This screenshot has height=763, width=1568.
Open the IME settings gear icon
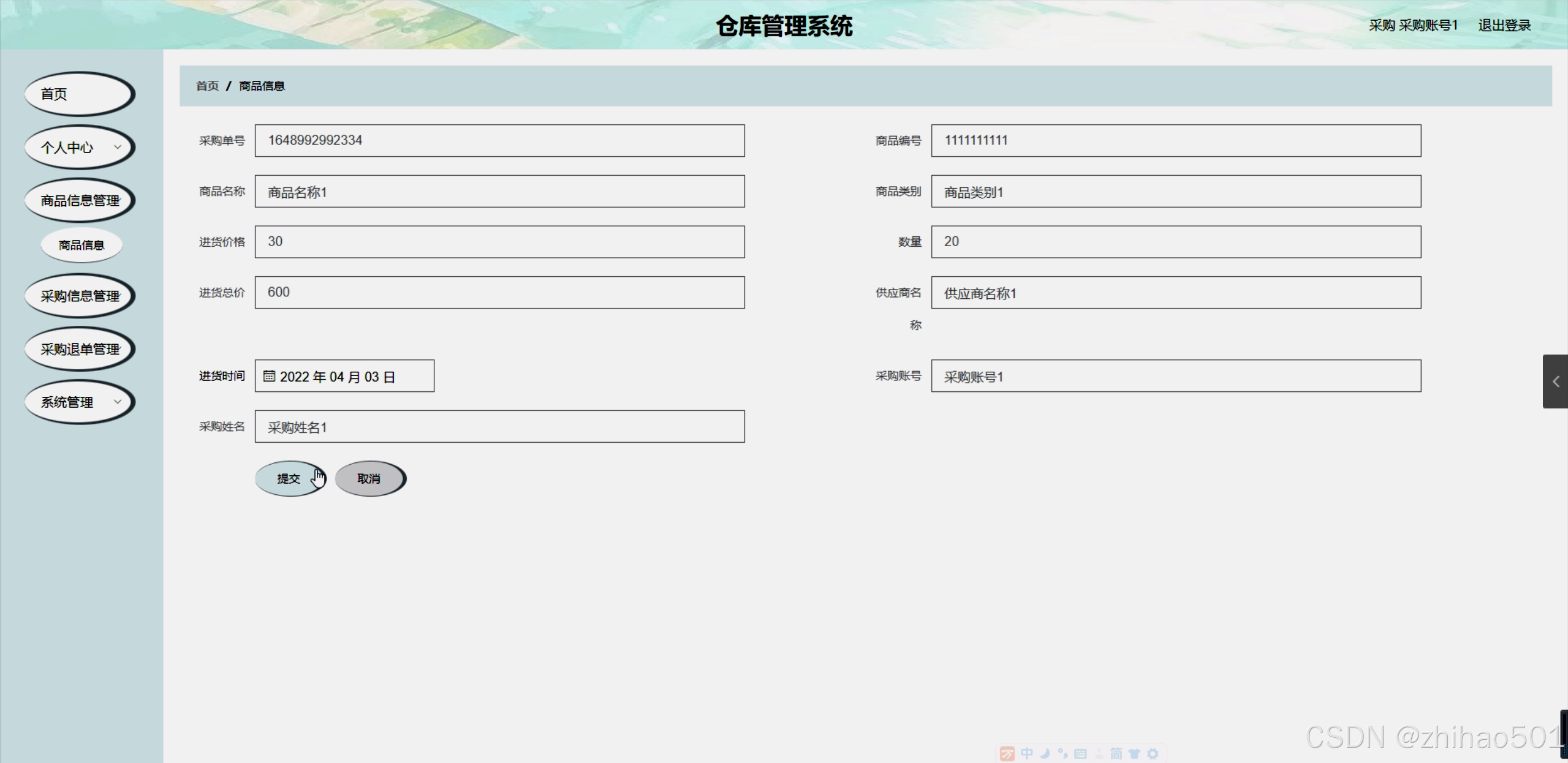click(x=1153, y=754)
